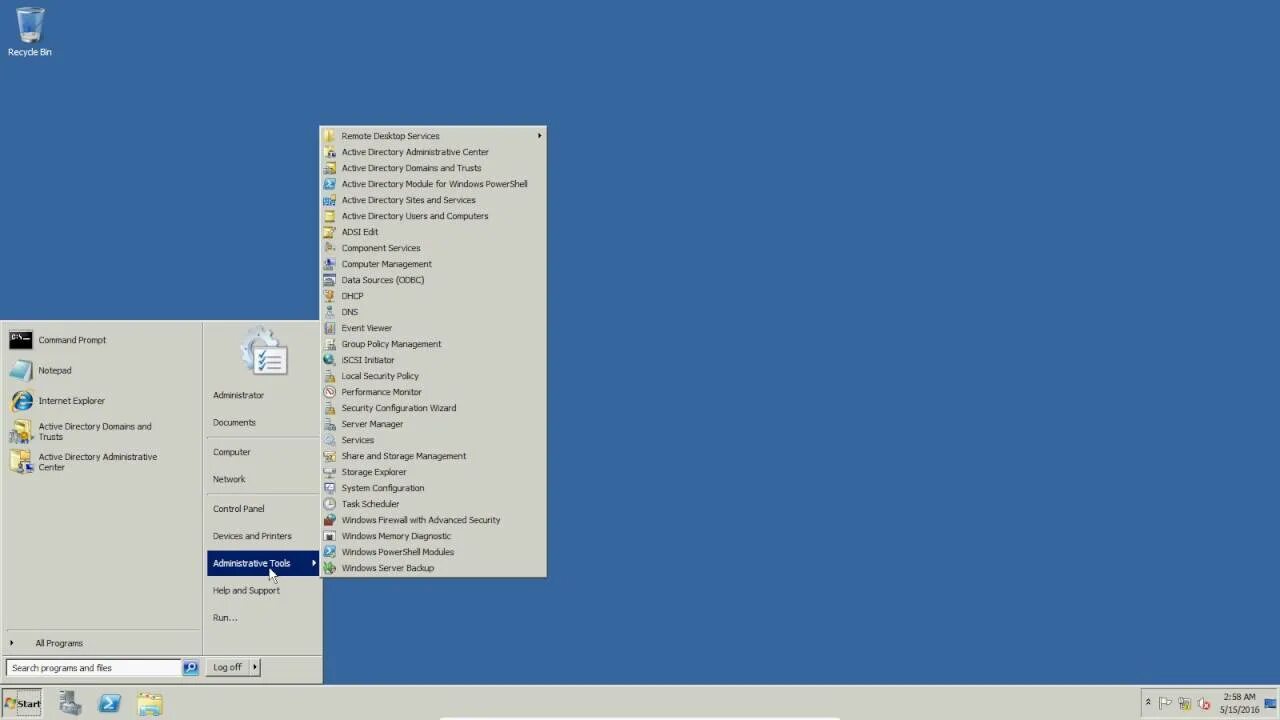Click the volume speaker tray icon

(1203, 703)
